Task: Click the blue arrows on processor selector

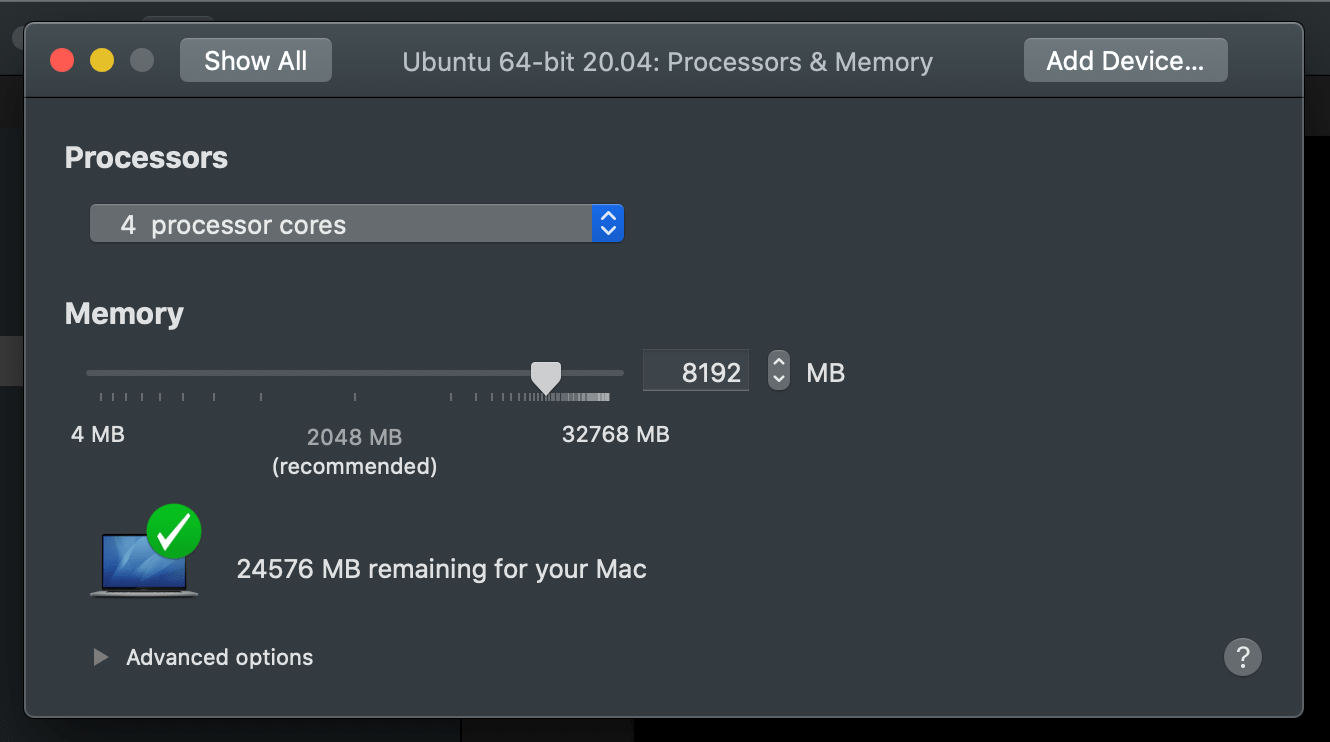Action: tap(607, 224)
